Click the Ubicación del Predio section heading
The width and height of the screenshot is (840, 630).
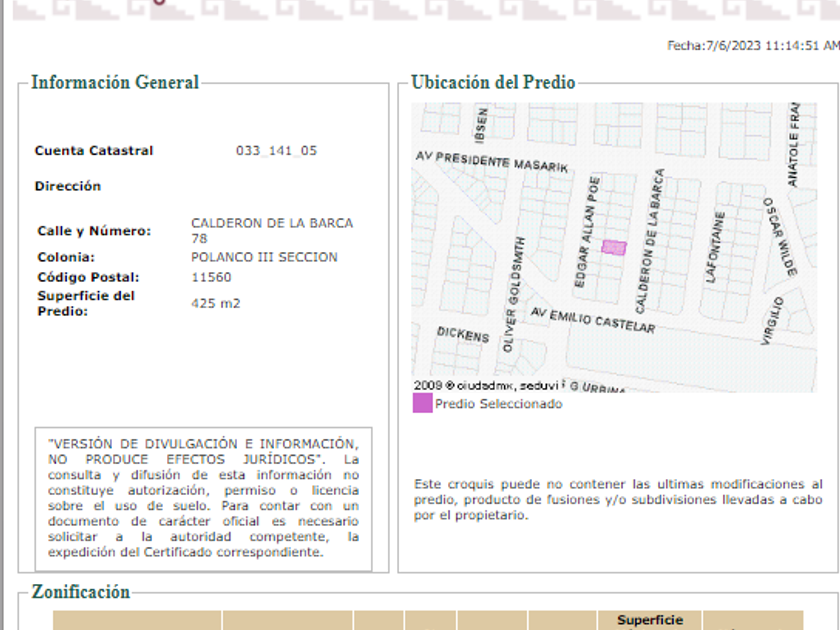coord(493,83)
